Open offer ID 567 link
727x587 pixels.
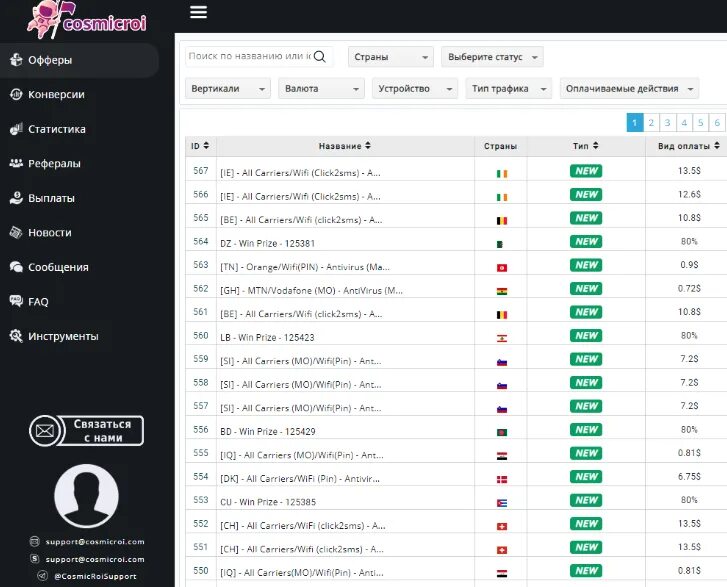click(201, 171)
